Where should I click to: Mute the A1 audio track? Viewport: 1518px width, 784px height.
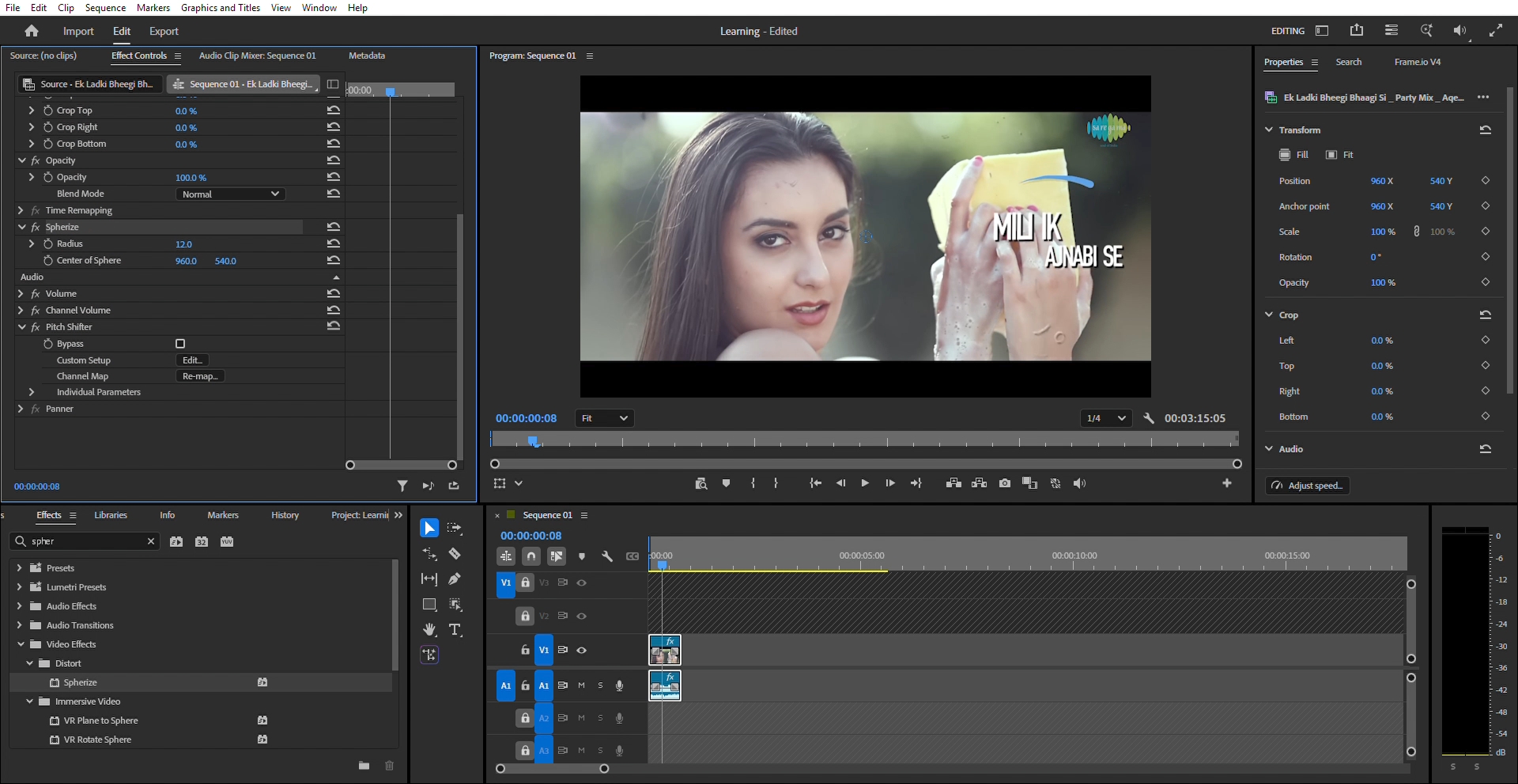point(581,685)
